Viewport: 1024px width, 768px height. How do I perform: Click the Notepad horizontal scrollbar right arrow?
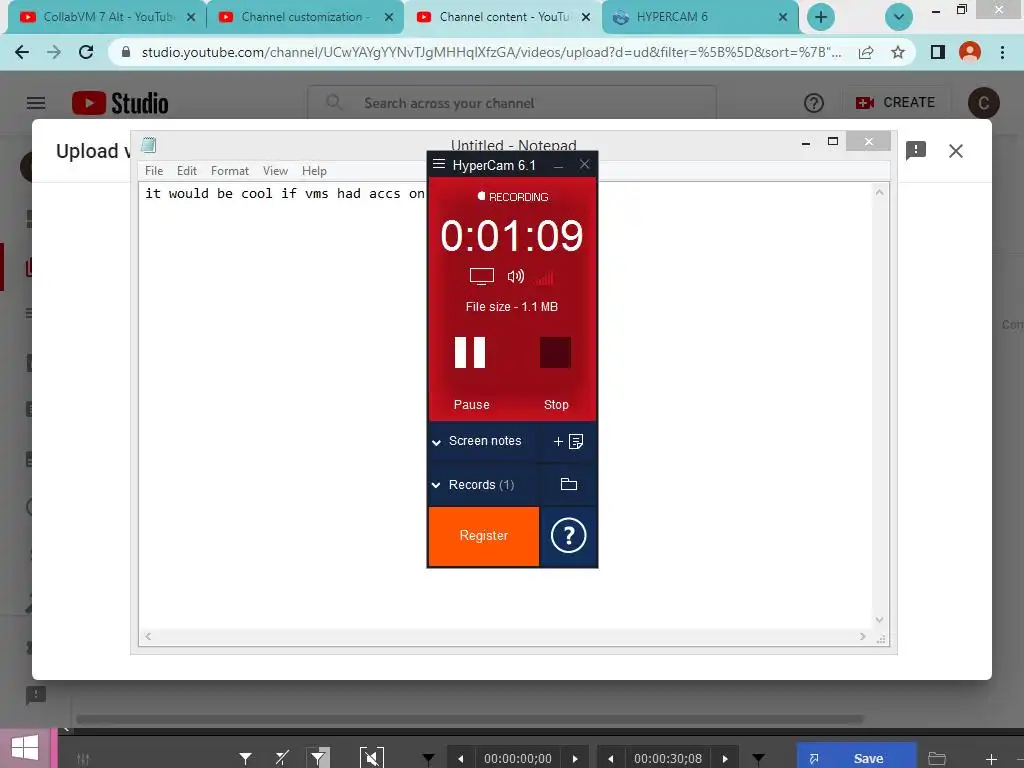click(863, 636)
